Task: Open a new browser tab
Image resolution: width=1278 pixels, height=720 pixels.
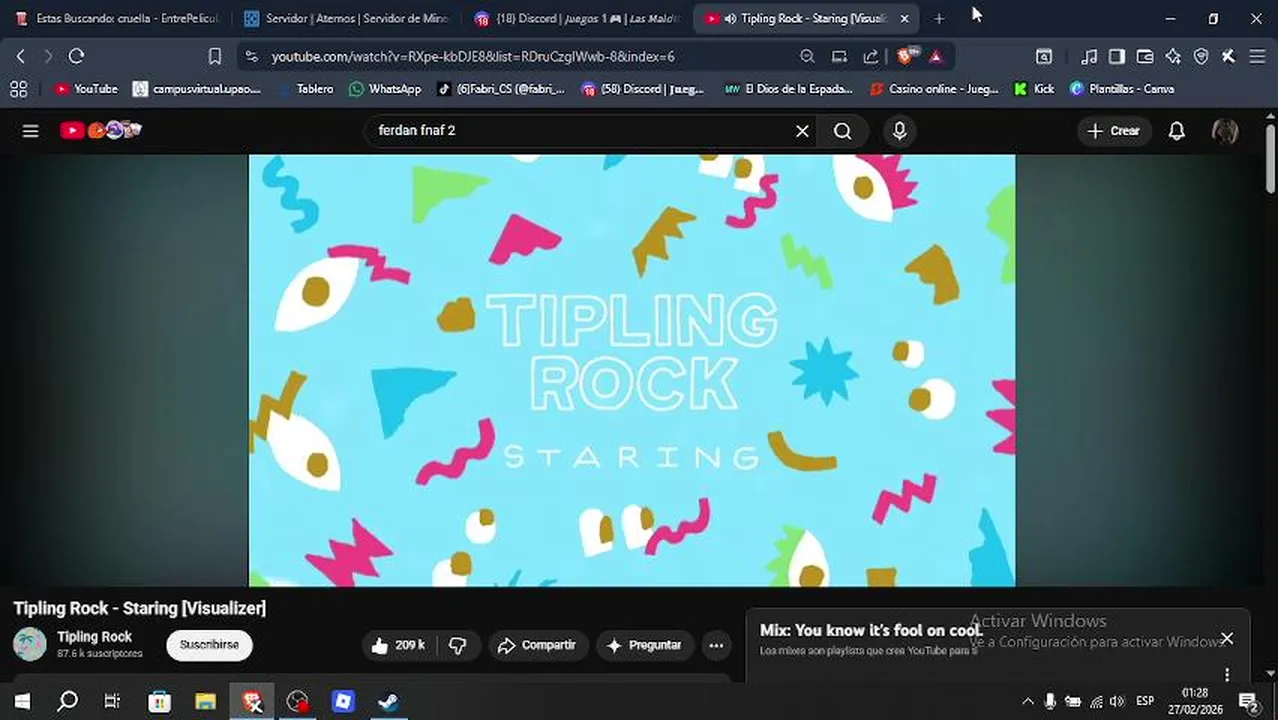Action: tap(938, 19)
